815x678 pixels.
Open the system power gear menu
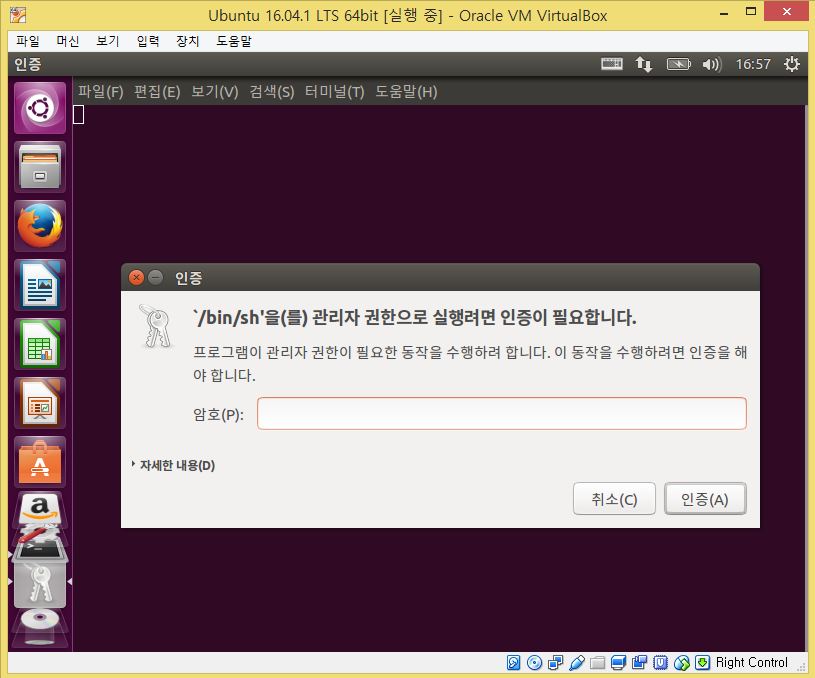(791, 64)
